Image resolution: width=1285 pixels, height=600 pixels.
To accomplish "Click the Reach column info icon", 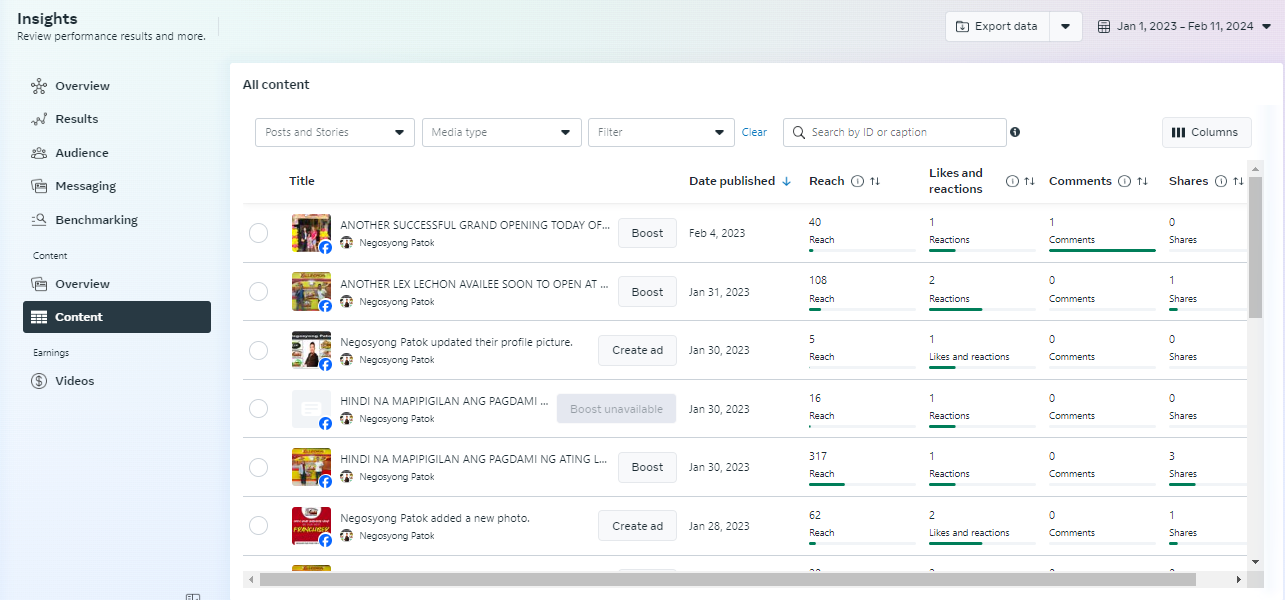I will coord(857,181).
